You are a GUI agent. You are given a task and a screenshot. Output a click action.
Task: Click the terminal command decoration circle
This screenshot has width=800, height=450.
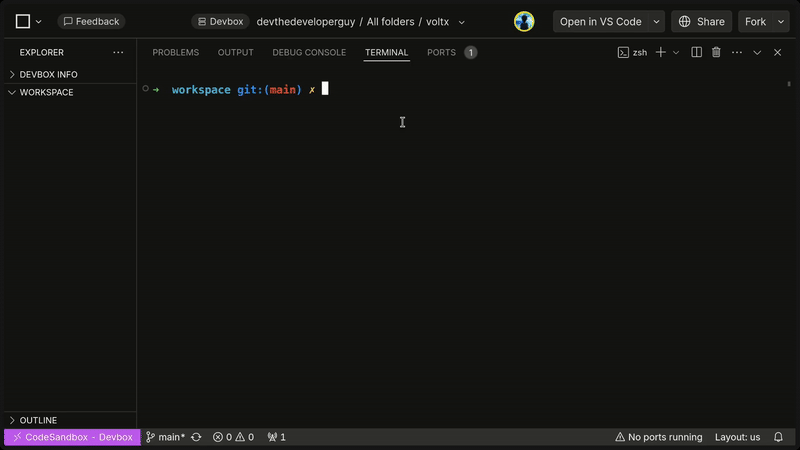pyautogui.click(x=145, y=89)
